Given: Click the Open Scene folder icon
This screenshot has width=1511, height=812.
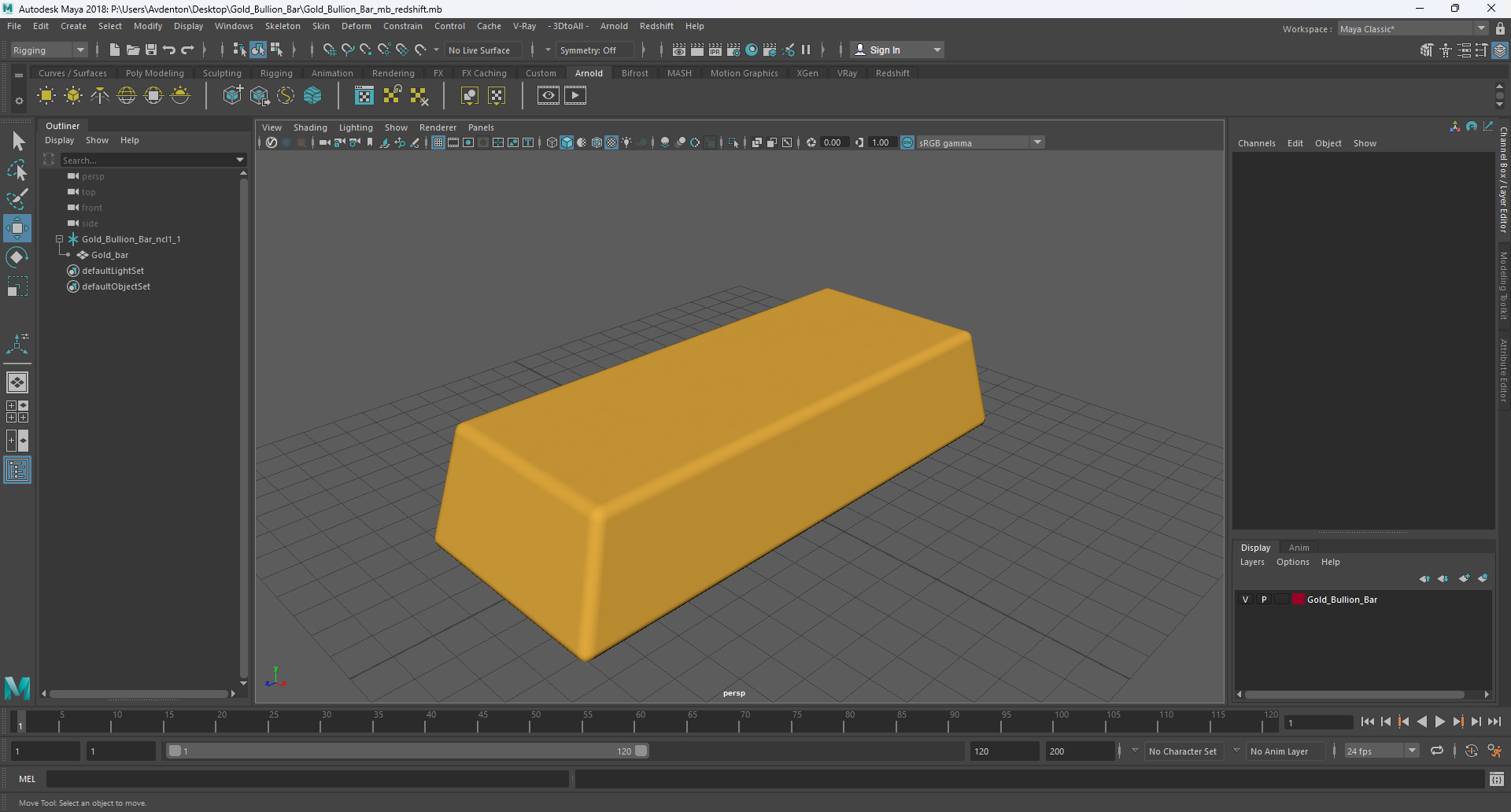Looking at the screenshot, I should [133, 50].
